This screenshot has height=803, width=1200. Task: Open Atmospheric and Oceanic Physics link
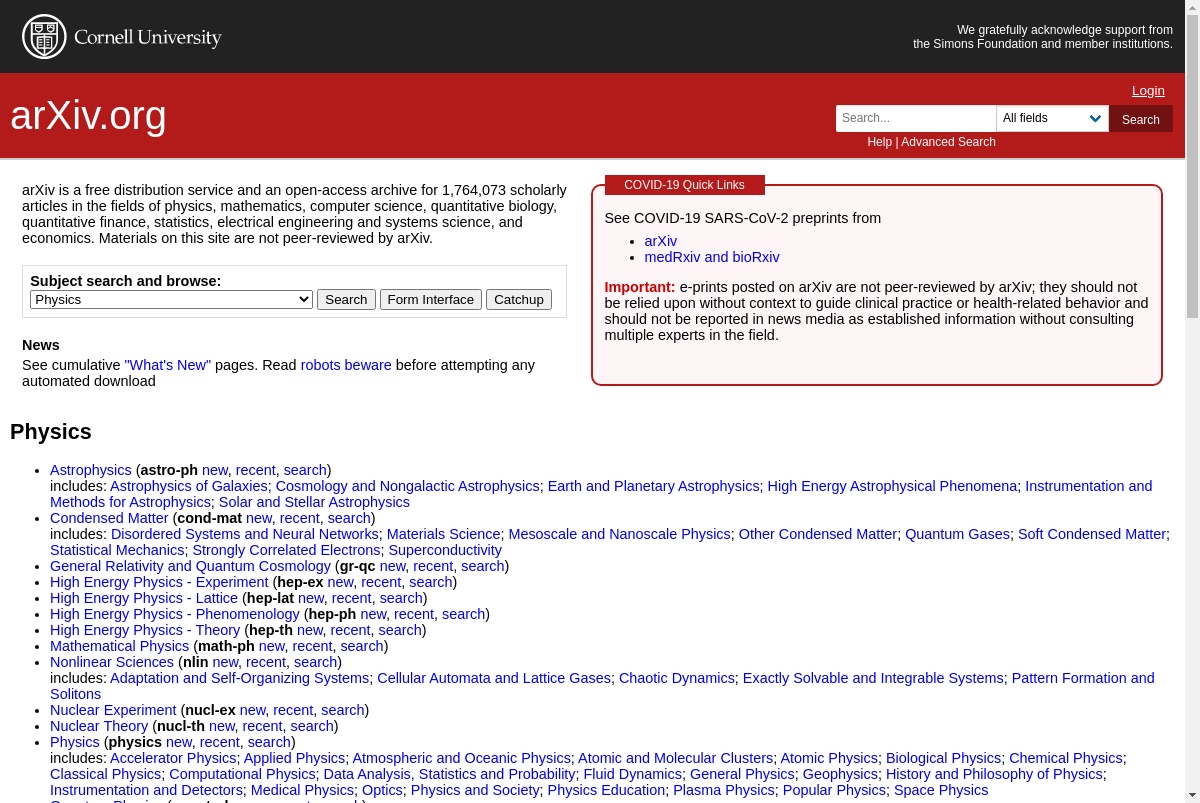[x=461, y=758]
